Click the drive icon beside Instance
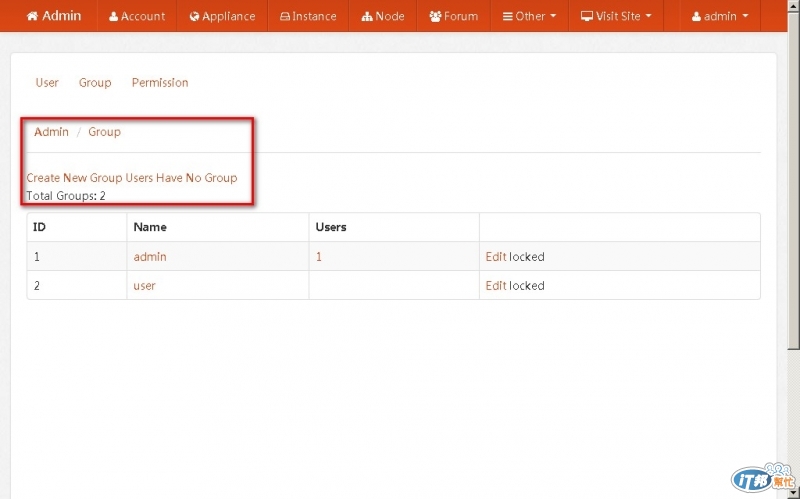The height and width of the screenshot is (499, 800). click(x=285, y=16)
